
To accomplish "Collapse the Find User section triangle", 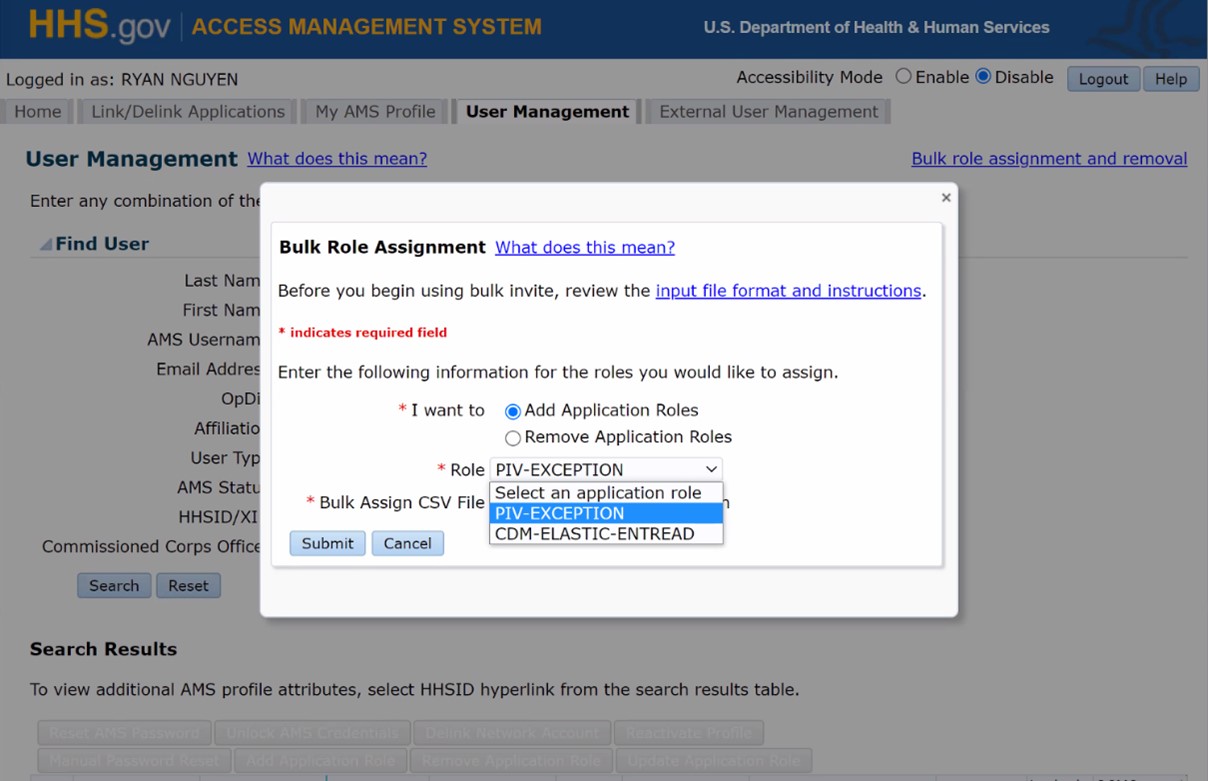I will pos(46,244).
